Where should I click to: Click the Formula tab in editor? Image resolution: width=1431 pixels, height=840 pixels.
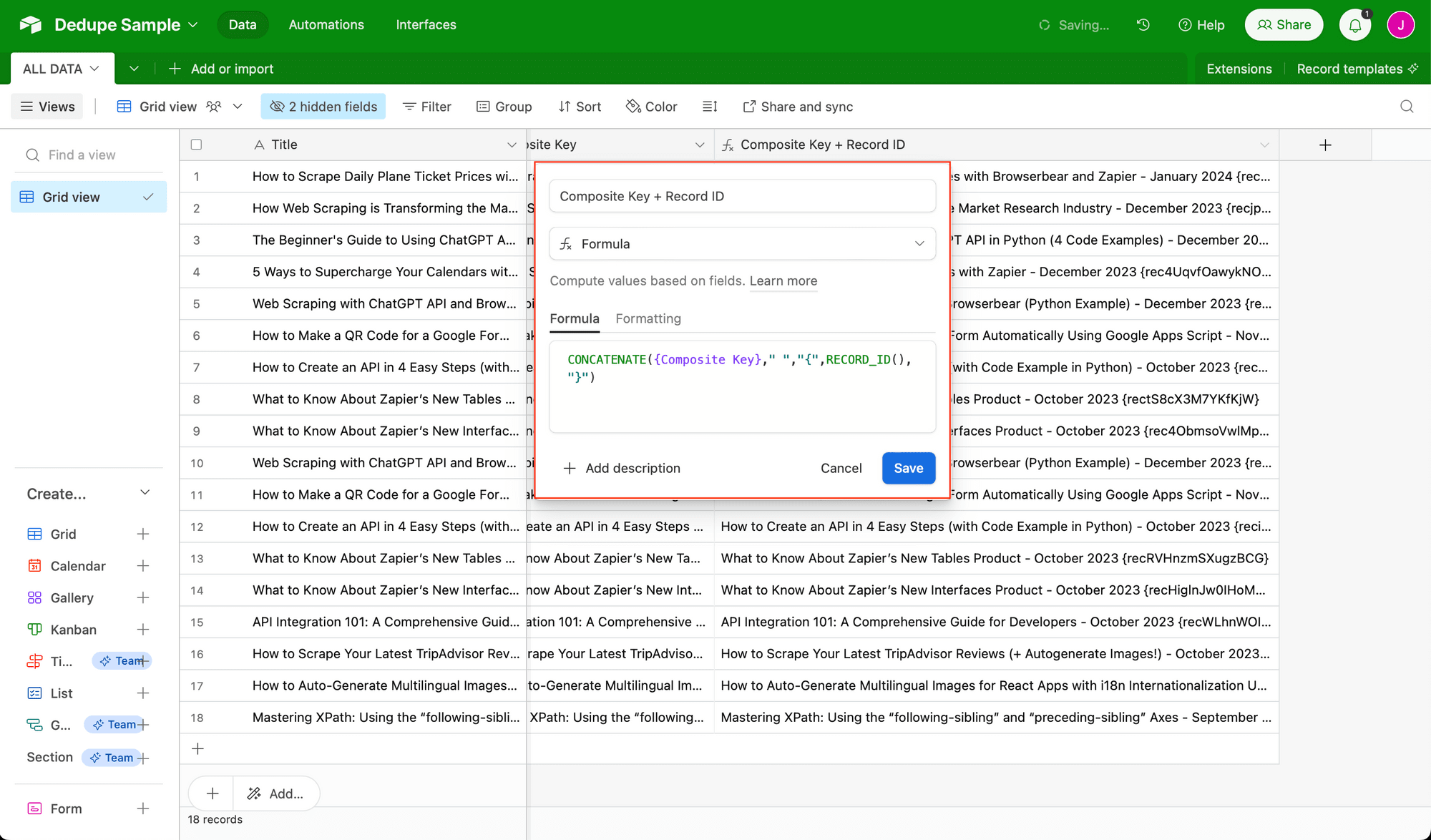(574, 318)
